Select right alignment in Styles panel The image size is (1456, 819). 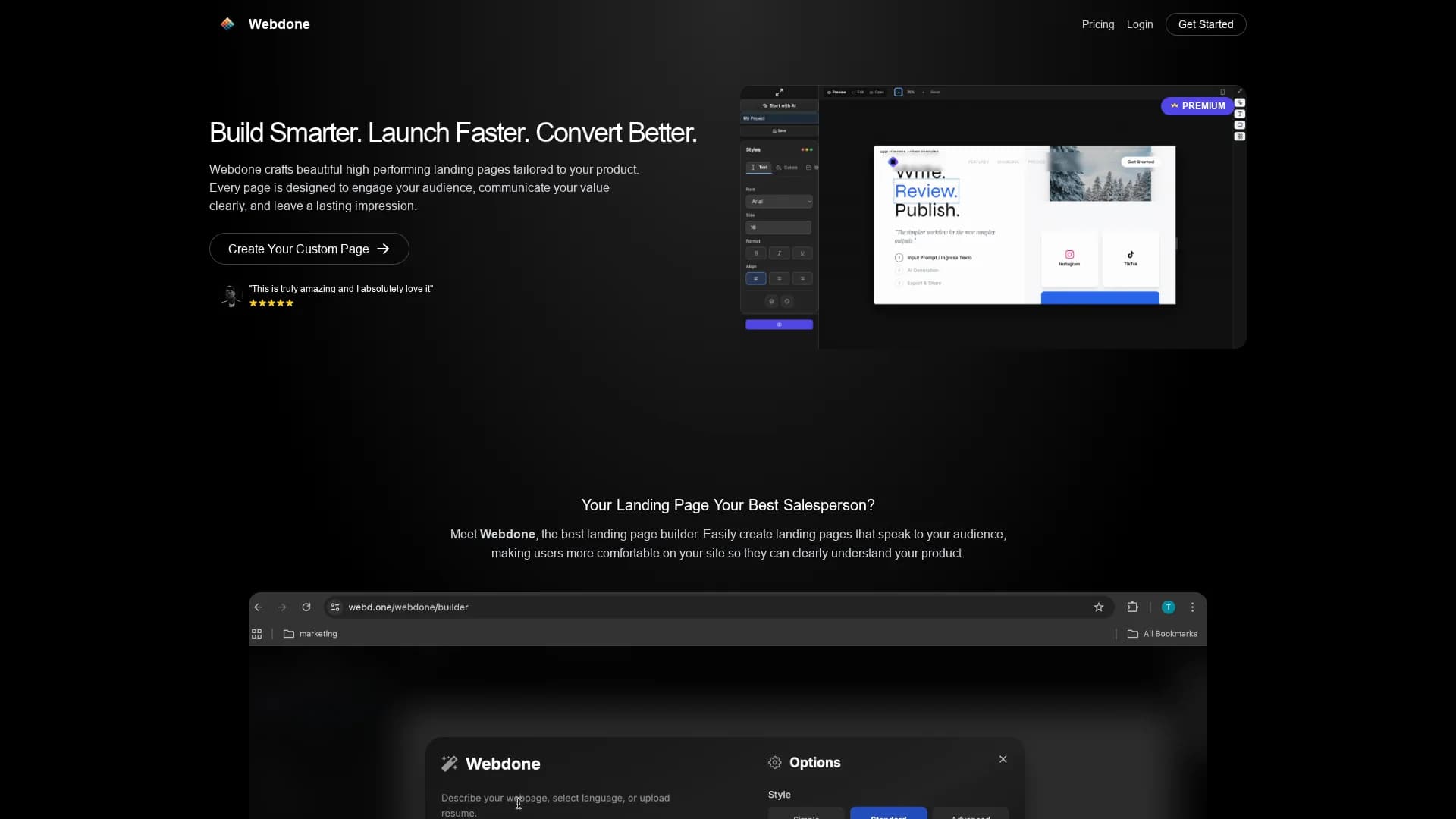click(x=802, y=278)
